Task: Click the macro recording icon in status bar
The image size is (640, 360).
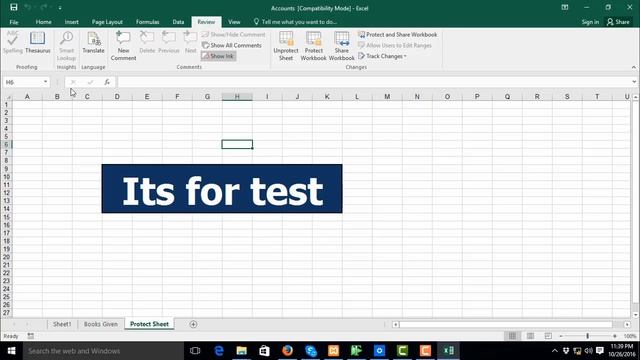Action: (31, 336)
